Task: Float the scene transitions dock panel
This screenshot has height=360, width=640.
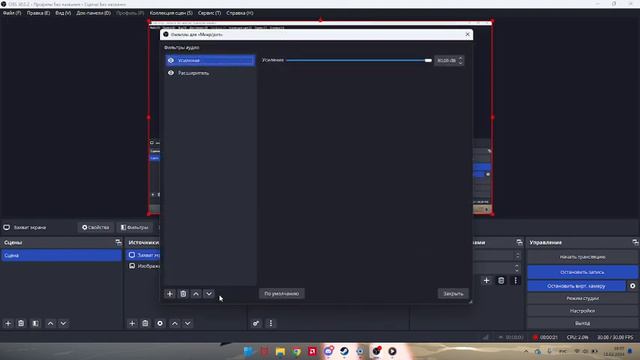Action: coord(519,242)
